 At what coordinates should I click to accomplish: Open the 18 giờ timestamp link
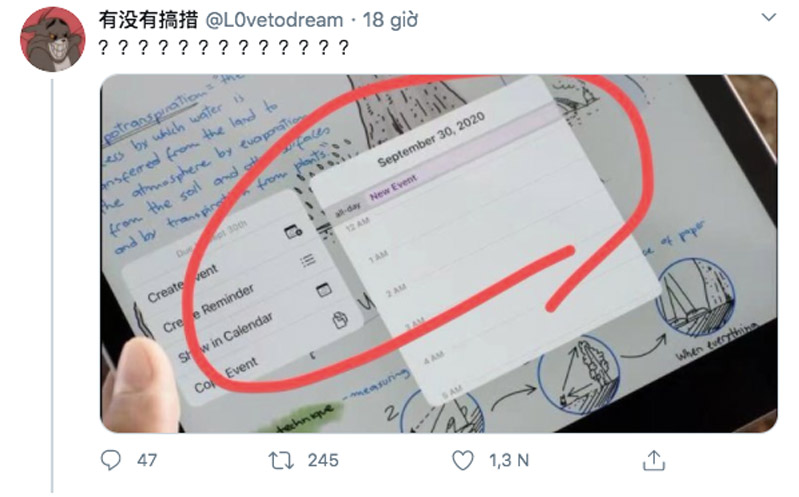click(390, 20)
